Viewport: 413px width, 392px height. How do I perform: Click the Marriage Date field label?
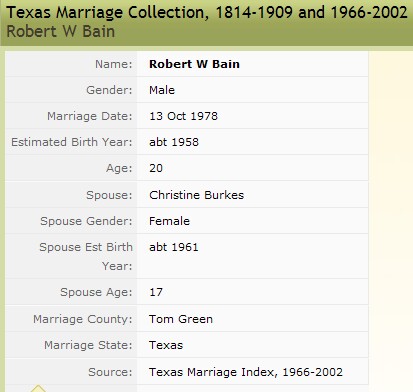click(x=90, y=116)
